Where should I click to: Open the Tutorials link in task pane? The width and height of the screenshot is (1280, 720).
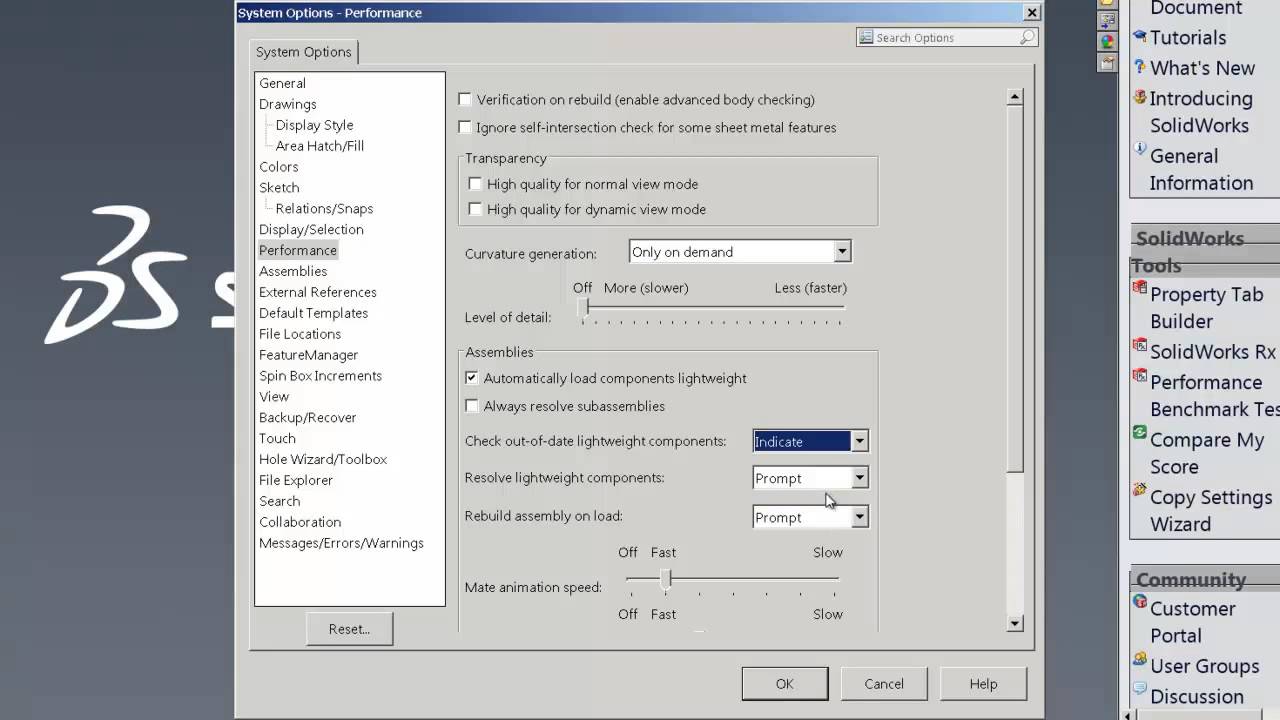[x=1188, y=37]
